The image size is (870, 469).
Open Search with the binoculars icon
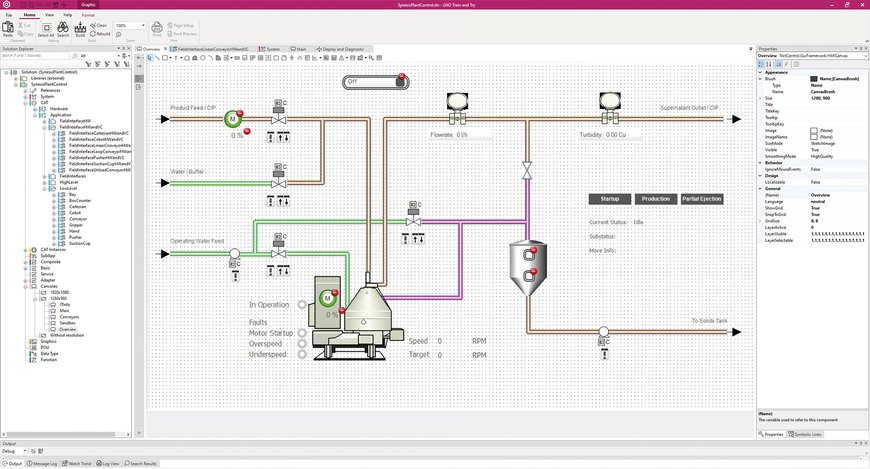(63, 27)
